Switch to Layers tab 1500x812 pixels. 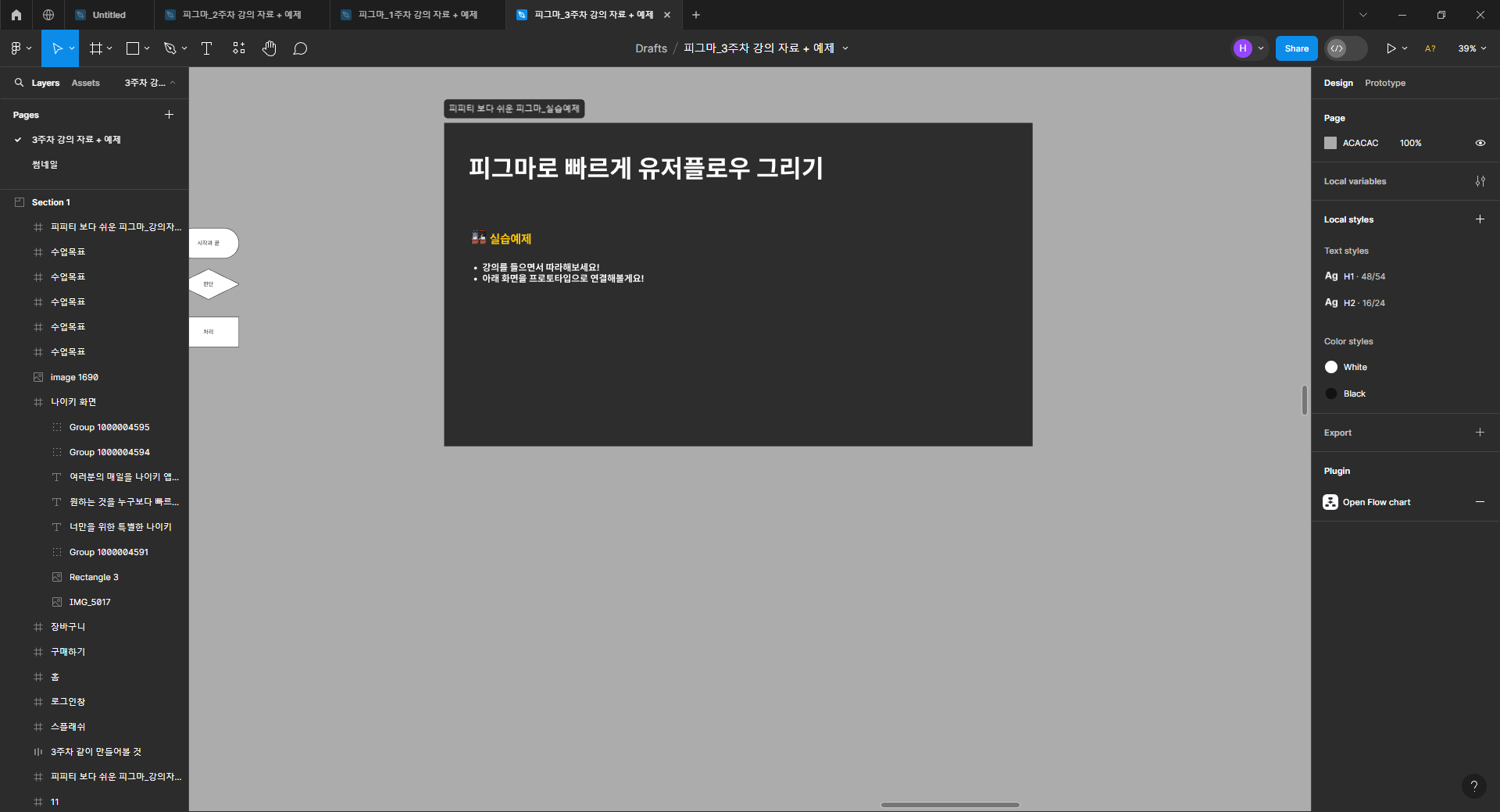45,83
